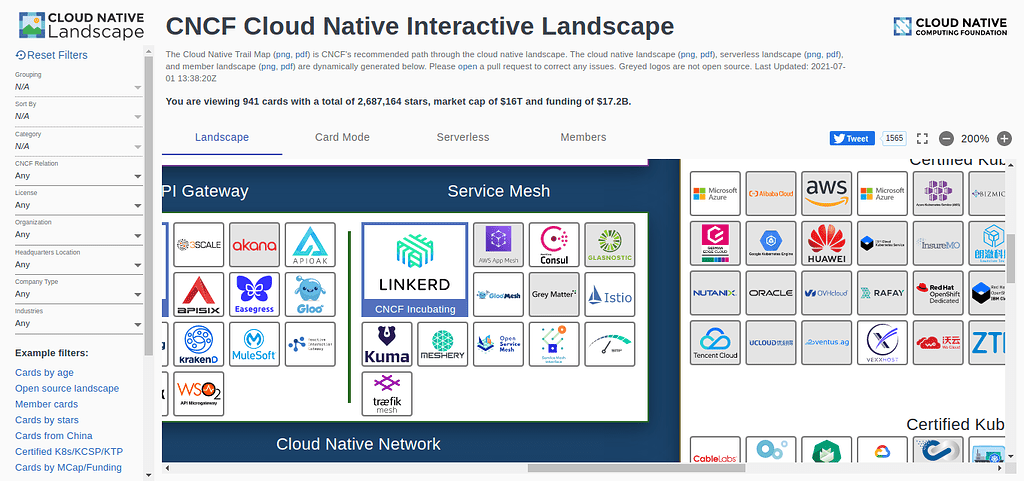The width and height of the screenshot is (1024, 481).
Task: Click the APIOAK card
Action: pos(310,245)
